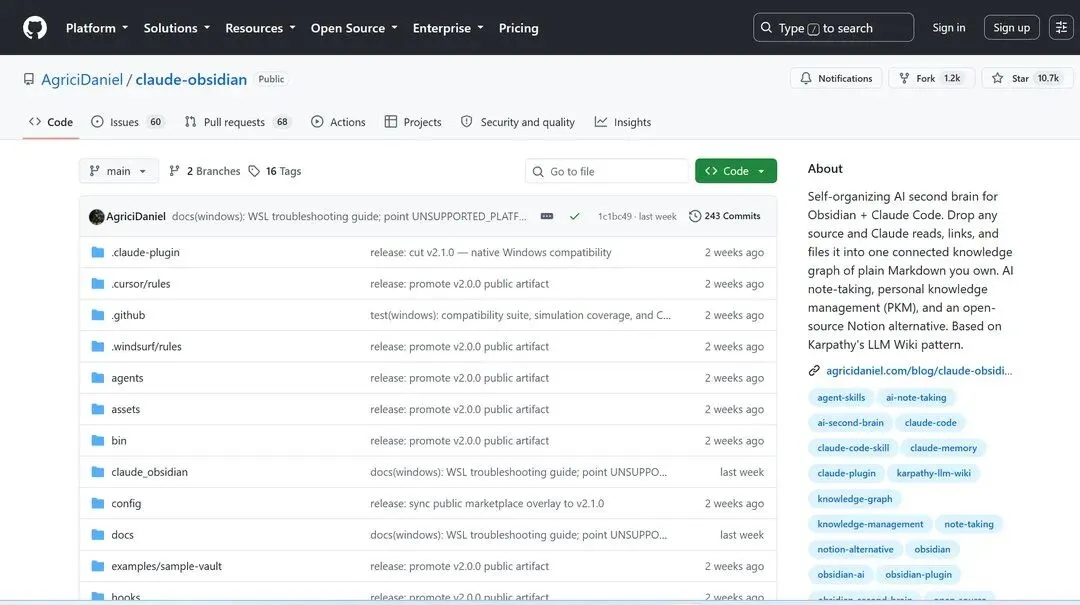
Task: Open the Platform dropdown menu
Action: point(97,28)
